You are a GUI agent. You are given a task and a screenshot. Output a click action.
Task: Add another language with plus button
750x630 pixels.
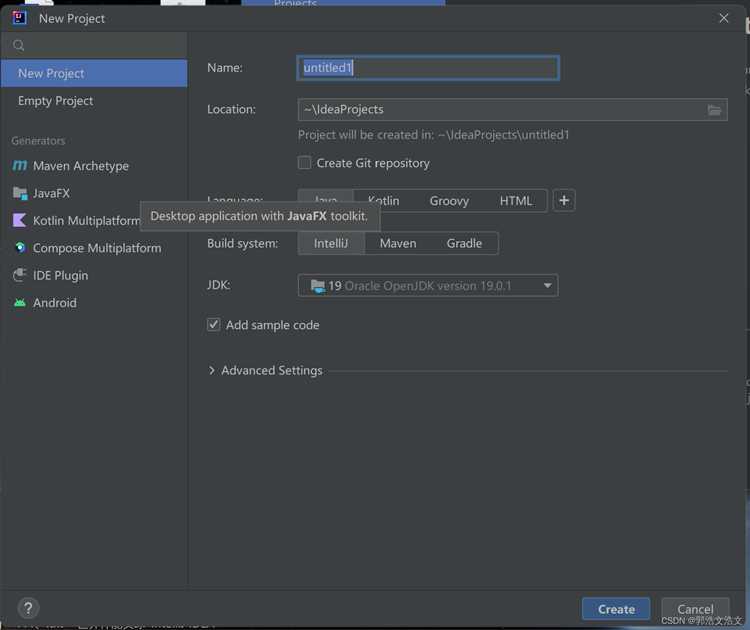564,200
